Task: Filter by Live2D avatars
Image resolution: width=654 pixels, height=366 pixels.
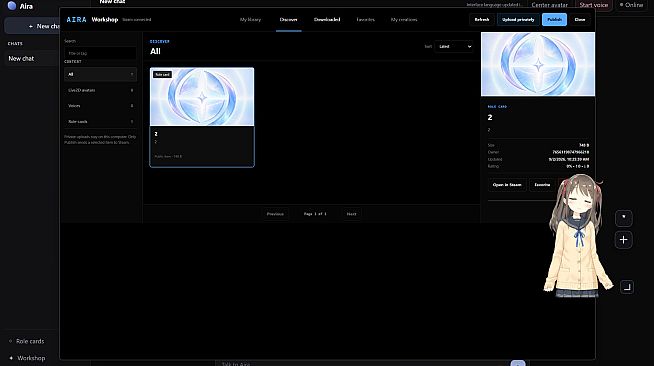Action: [x=100, y=90]
